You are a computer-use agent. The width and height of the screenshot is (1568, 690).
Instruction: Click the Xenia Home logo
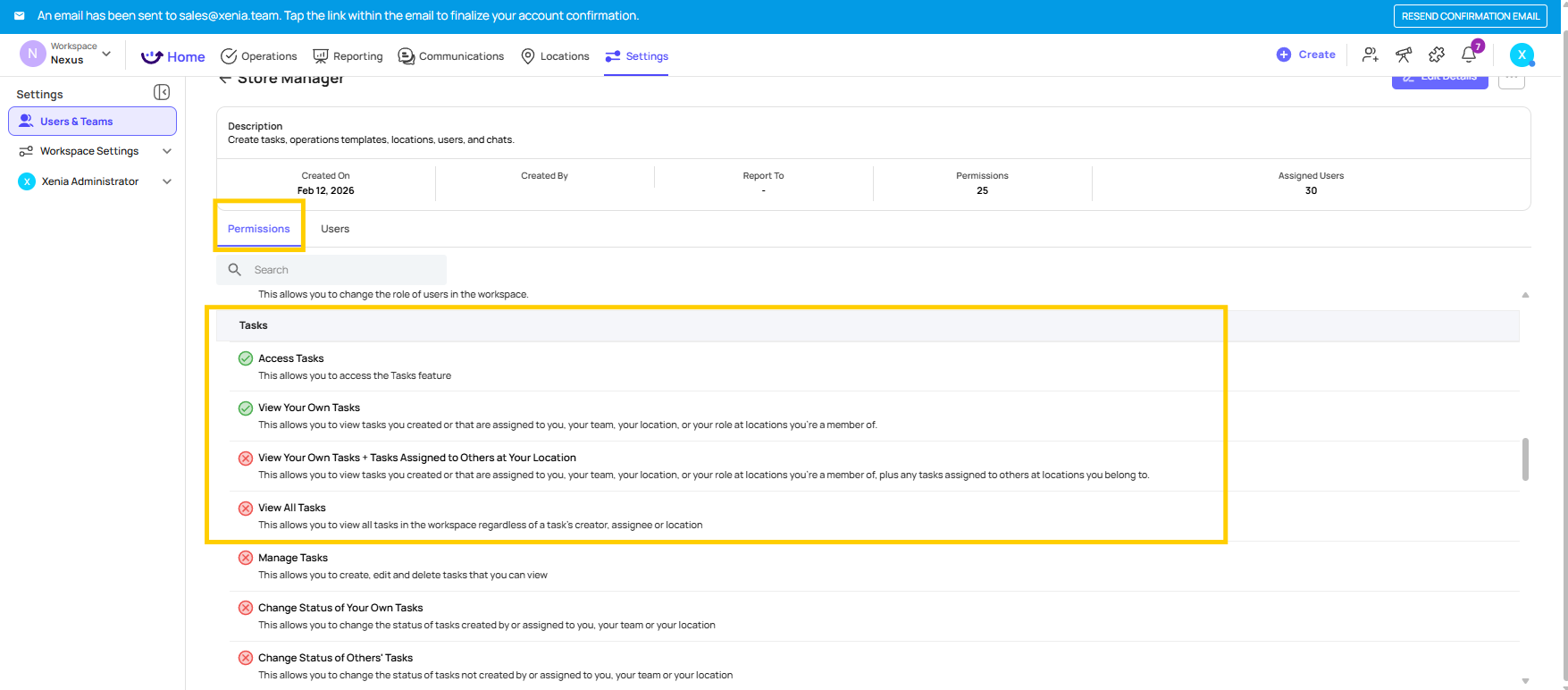coord(173,56)
